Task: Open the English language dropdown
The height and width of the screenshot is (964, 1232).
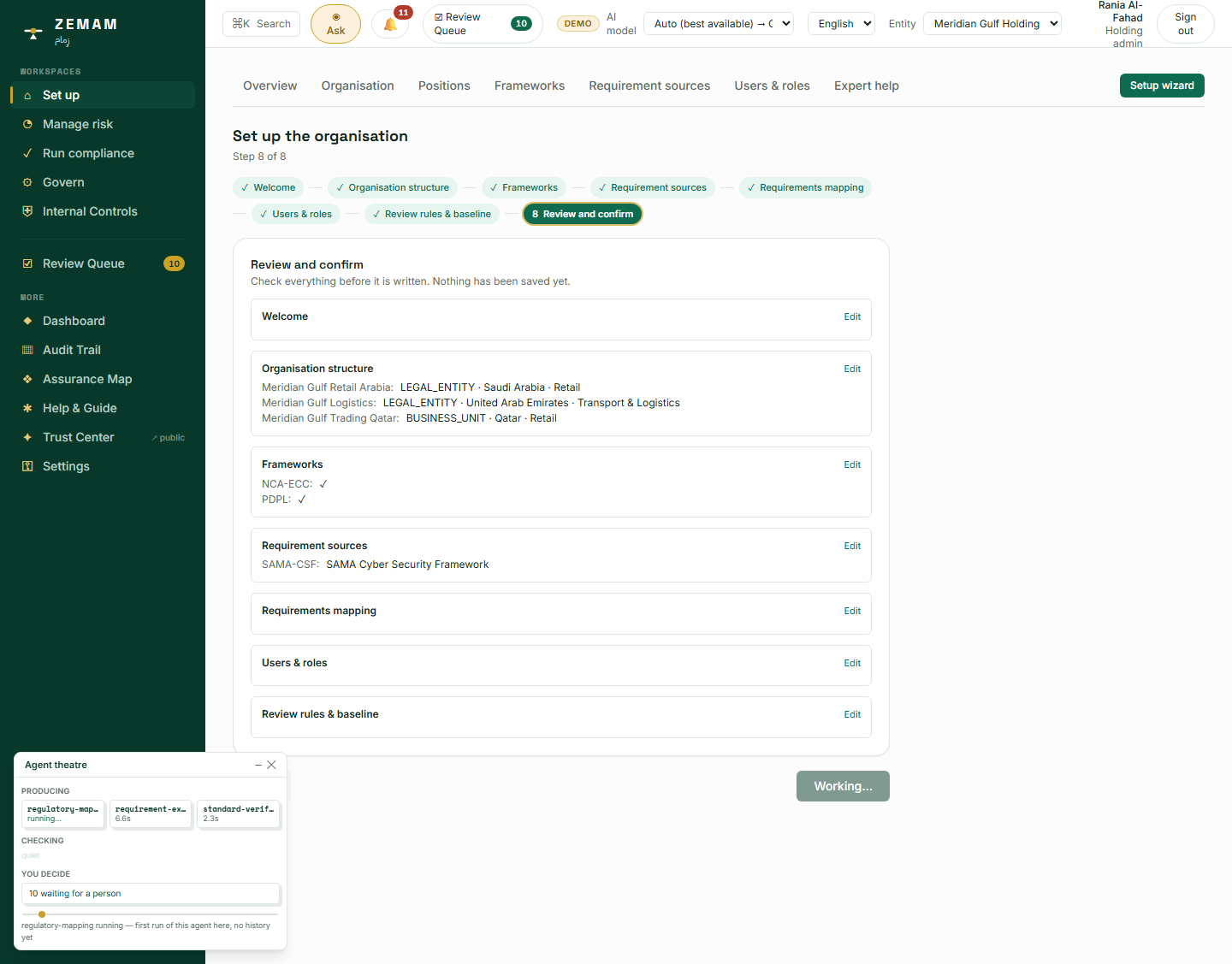Action: tap(841, 24)
